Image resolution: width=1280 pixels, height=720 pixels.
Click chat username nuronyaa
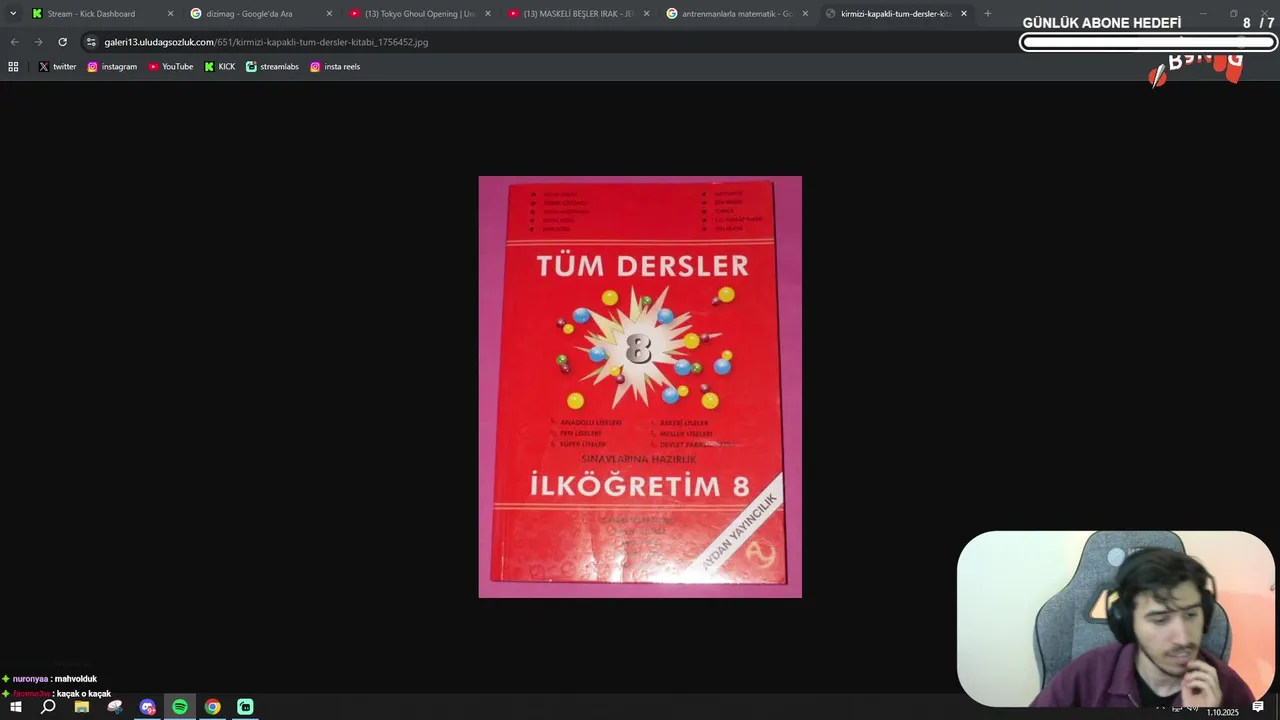[x=31, y=679]
